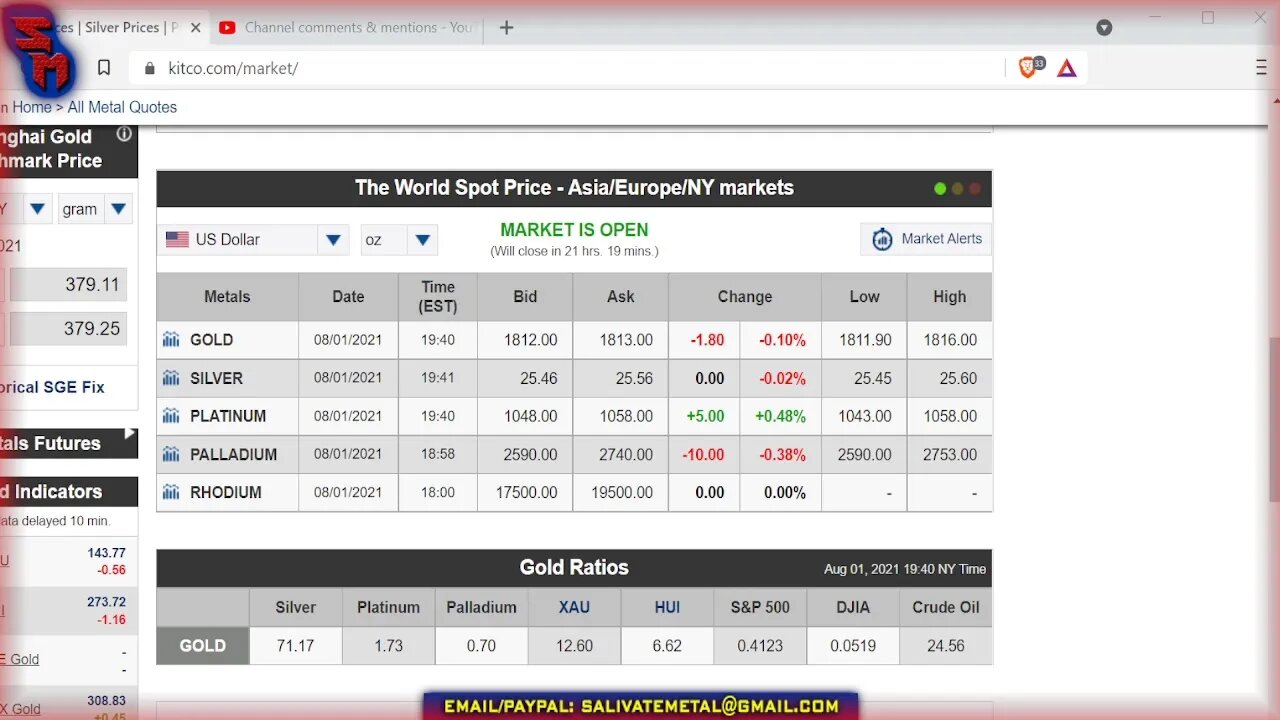Click the Brave Shields lion icon
The height and width of the screenshot is (720, 1280).
[1029, 68]
